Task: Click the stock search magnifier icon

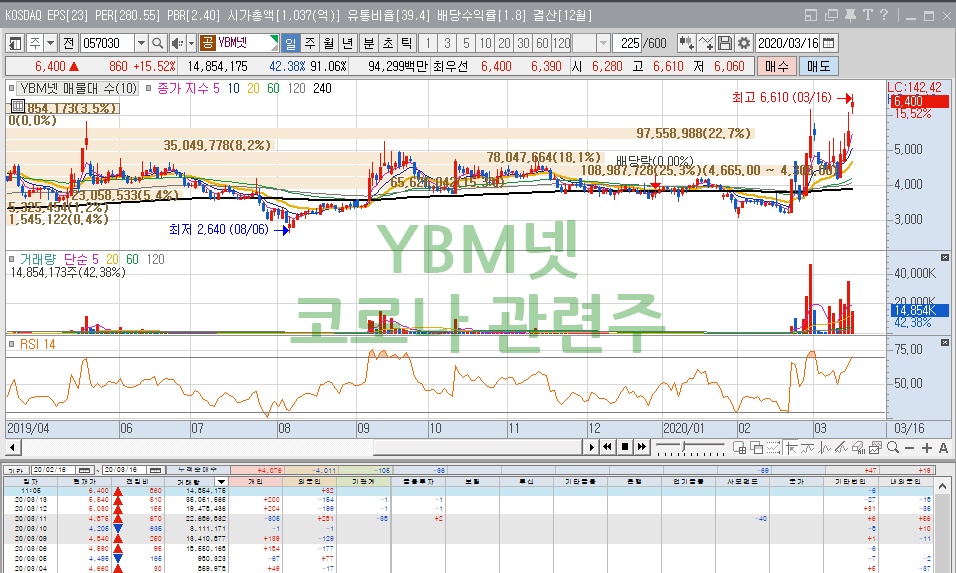Action: click(x=157, y=43)
